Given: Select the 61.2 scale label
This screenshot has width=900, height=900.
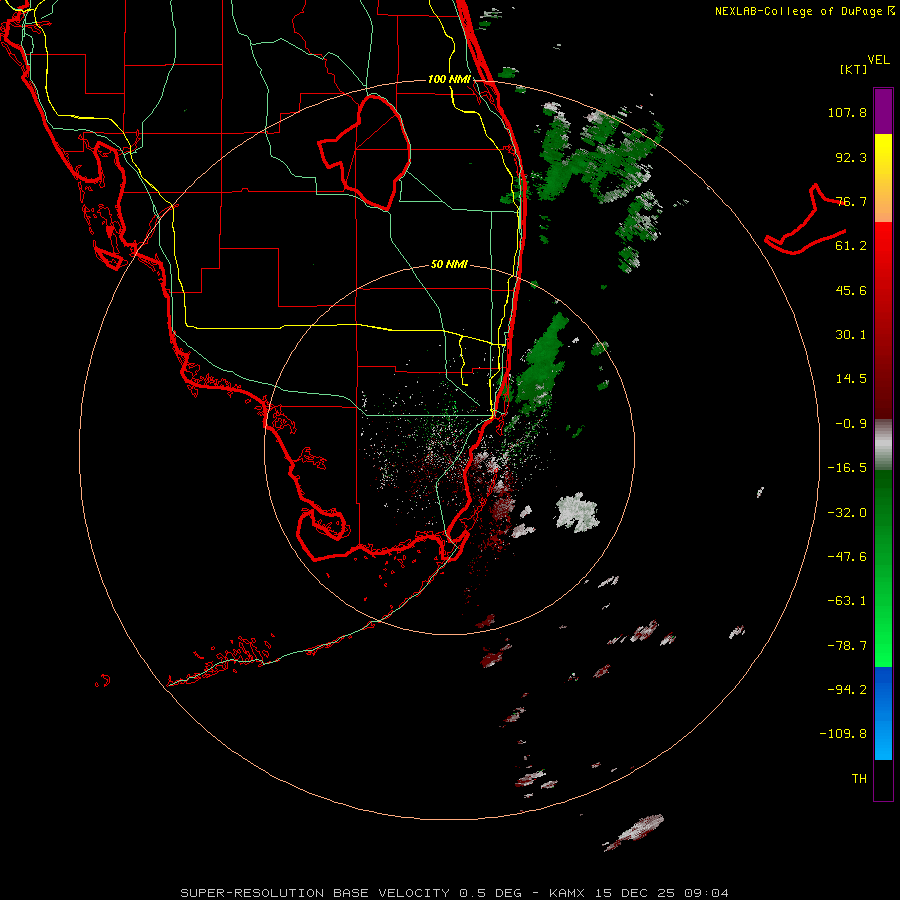Looking at the screenshot, I should 851,246.
